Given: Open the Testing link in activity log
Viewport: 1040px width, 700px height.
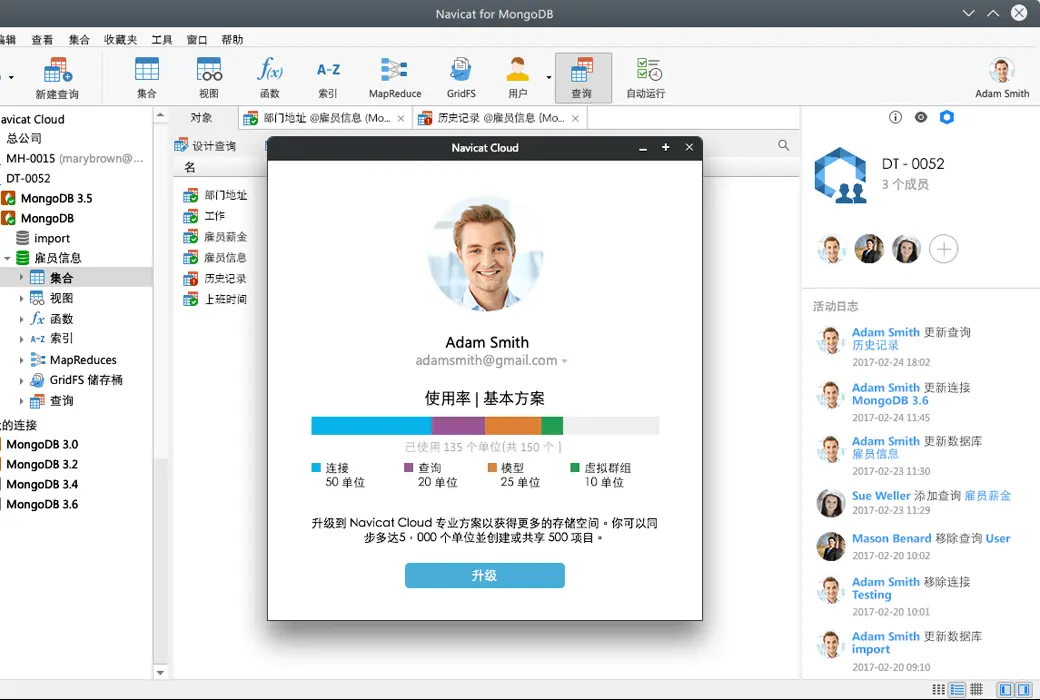Looking at the screenshot, I should (872, 595).
